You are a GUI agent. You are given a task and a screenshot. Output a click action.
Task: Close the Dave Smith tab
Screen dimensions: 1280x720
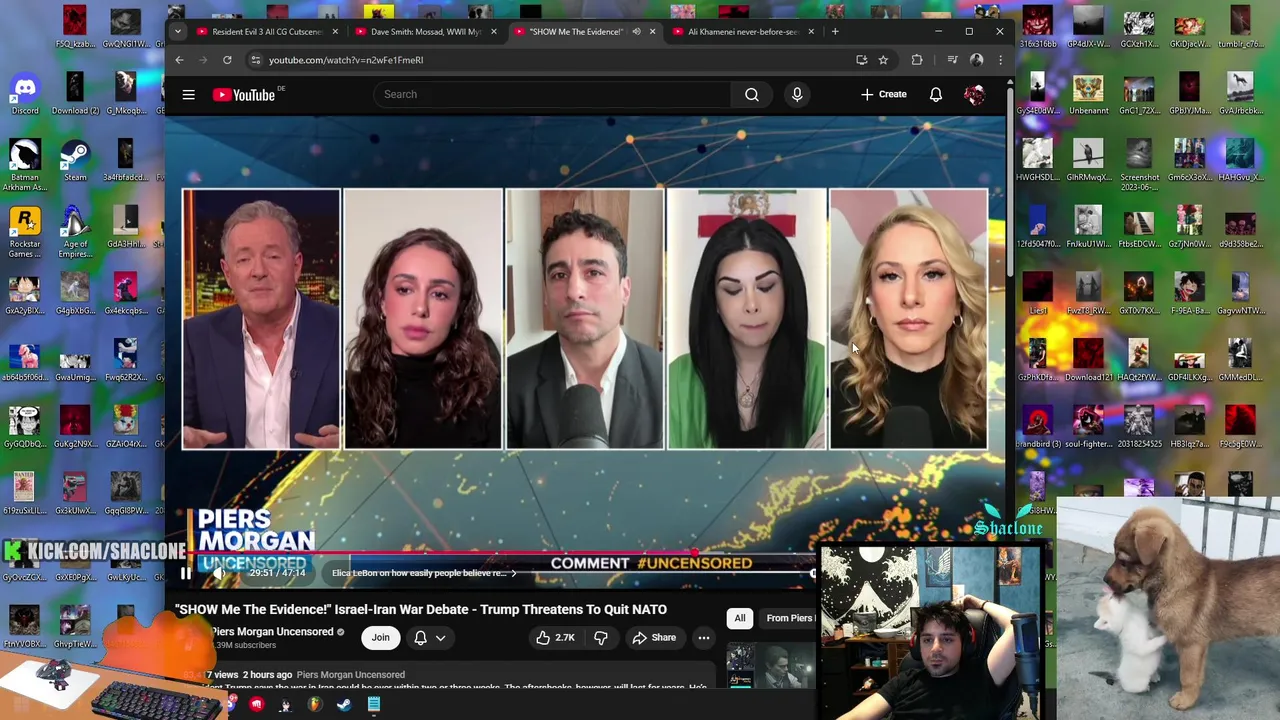[x=493, y=32]
